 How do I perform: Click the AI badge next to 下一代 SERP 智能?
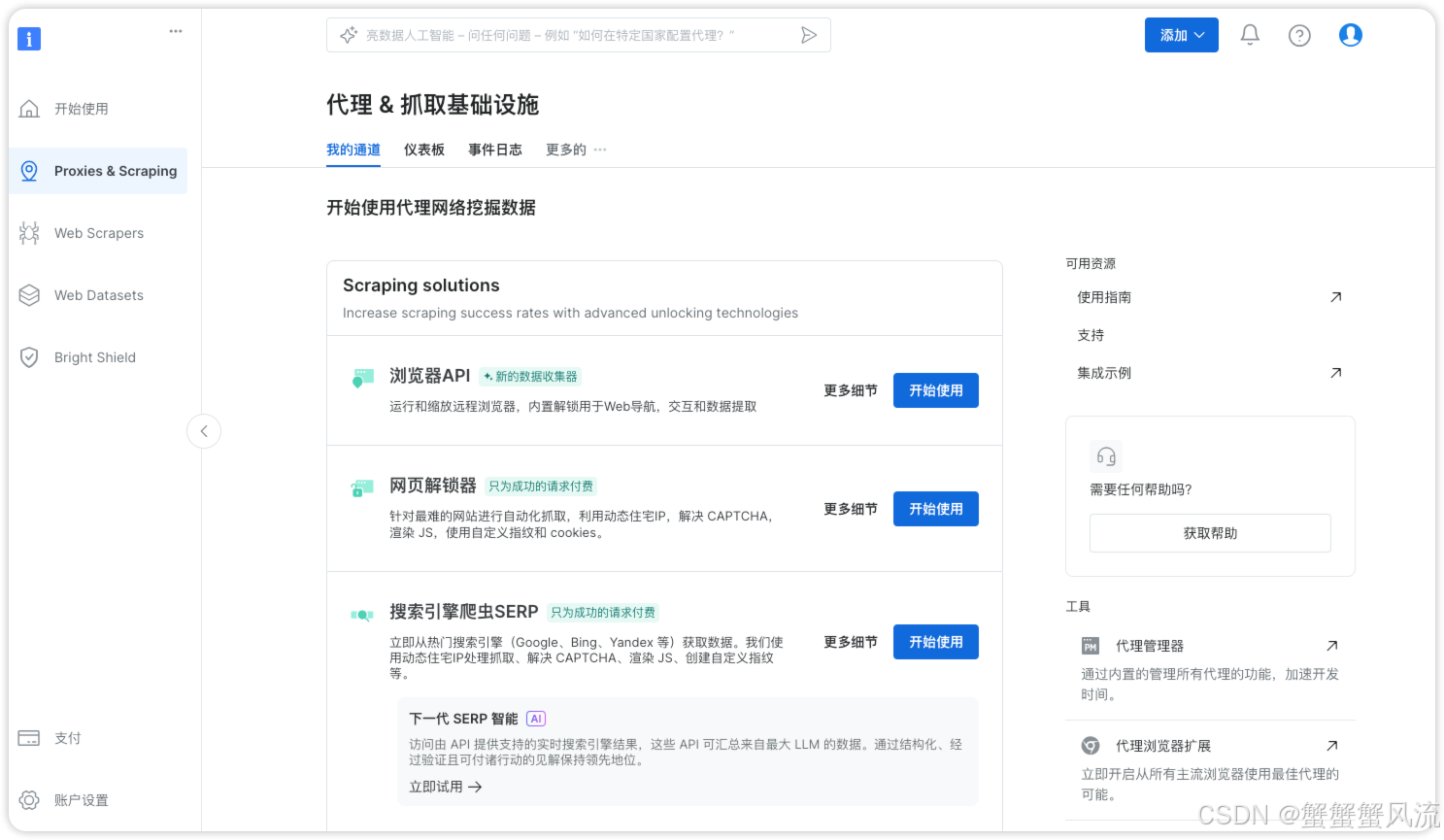(x=536, y=719)
